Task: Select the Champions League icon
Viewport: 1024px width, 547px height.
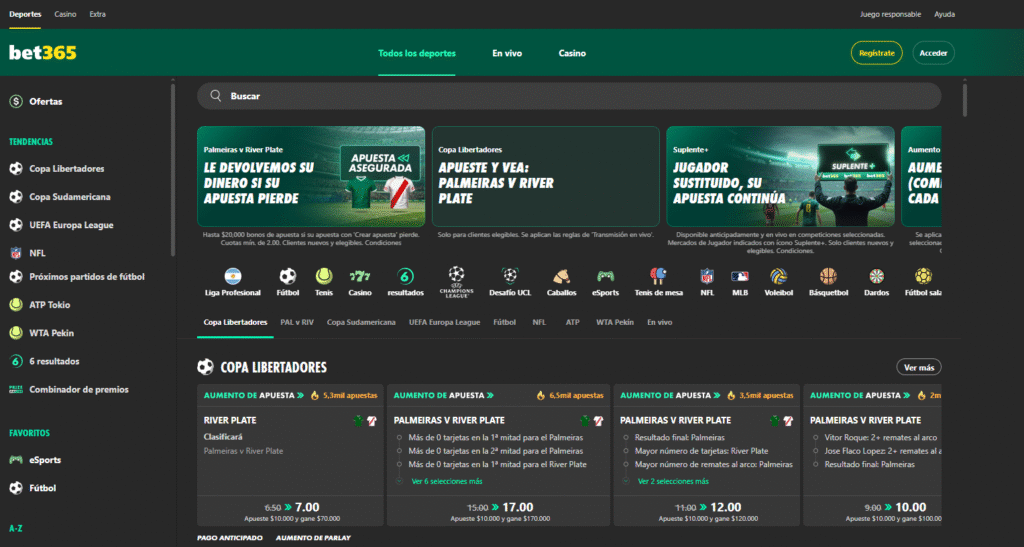Action: point(456,282)
